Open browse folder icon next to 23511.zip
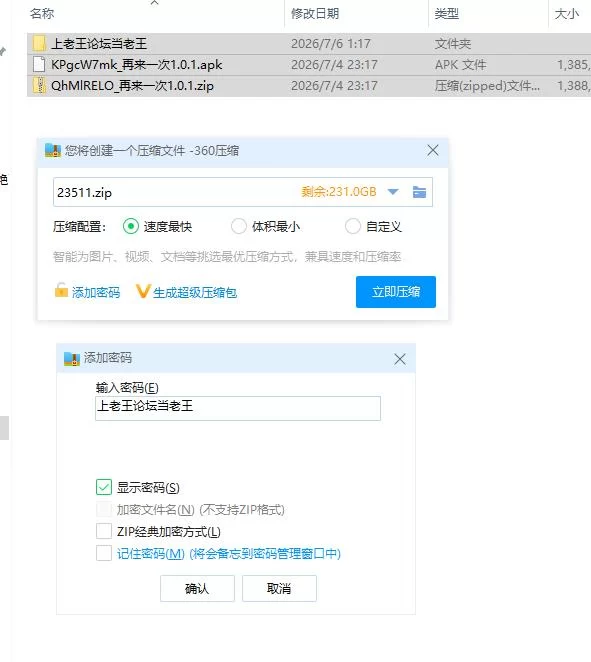The height and width of the screenshot is (662, 591). (x=419, y=192)
